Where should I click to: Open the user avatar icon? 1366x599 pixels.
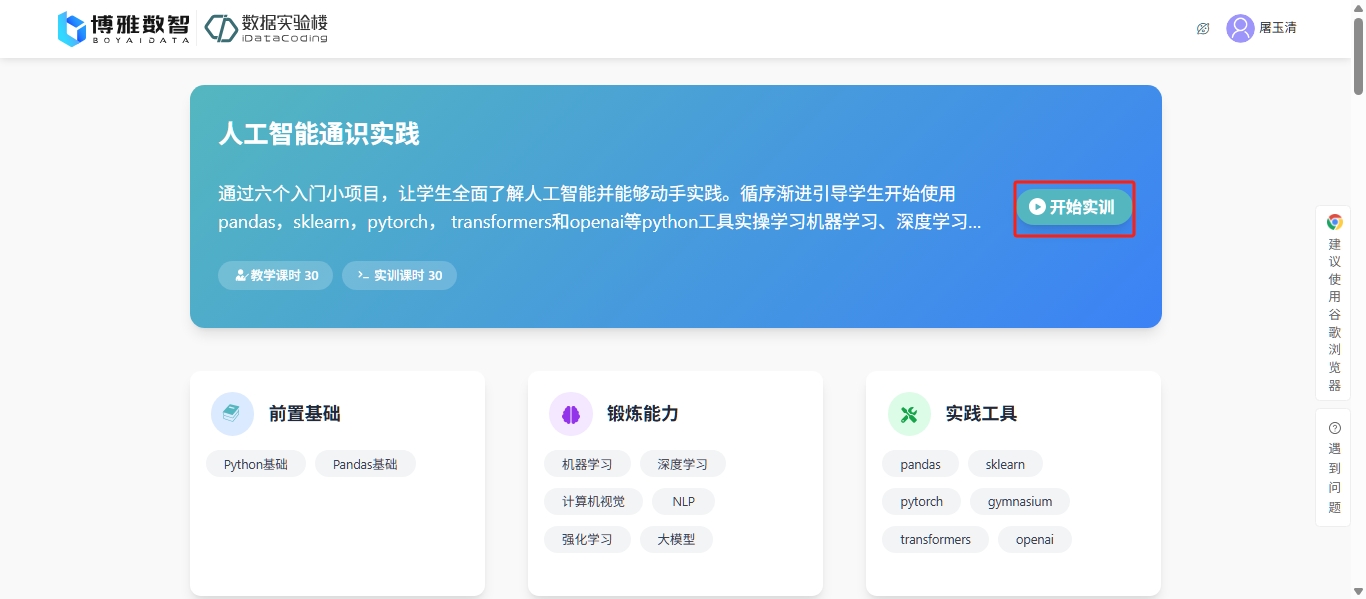(x=1240, y=28)
